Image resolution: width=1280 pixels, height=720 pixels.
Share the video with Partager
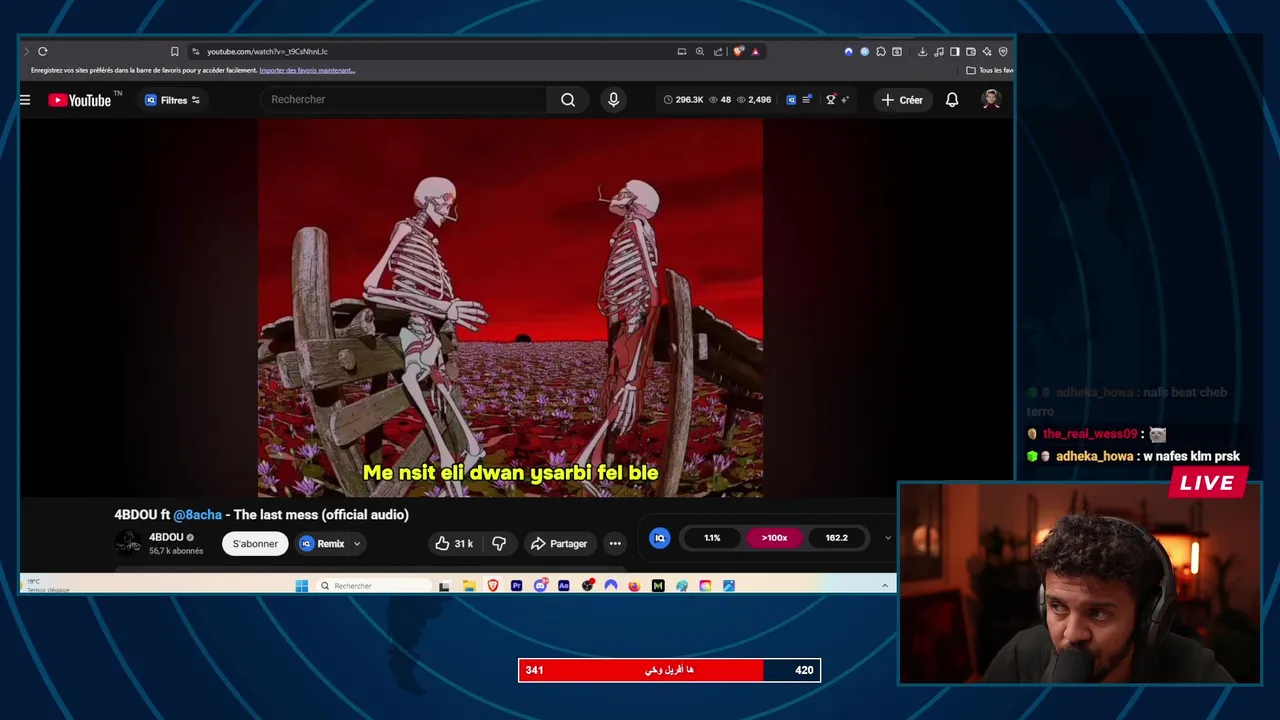click(x=559, y=543)
